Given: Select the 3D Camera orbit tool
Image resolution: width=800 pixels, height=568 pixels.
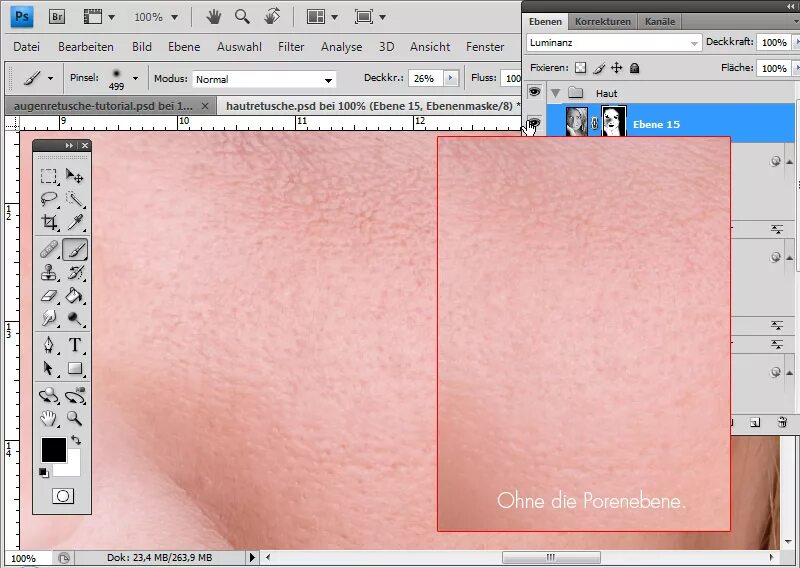Looking at the screenshot, I should [74, 395].
